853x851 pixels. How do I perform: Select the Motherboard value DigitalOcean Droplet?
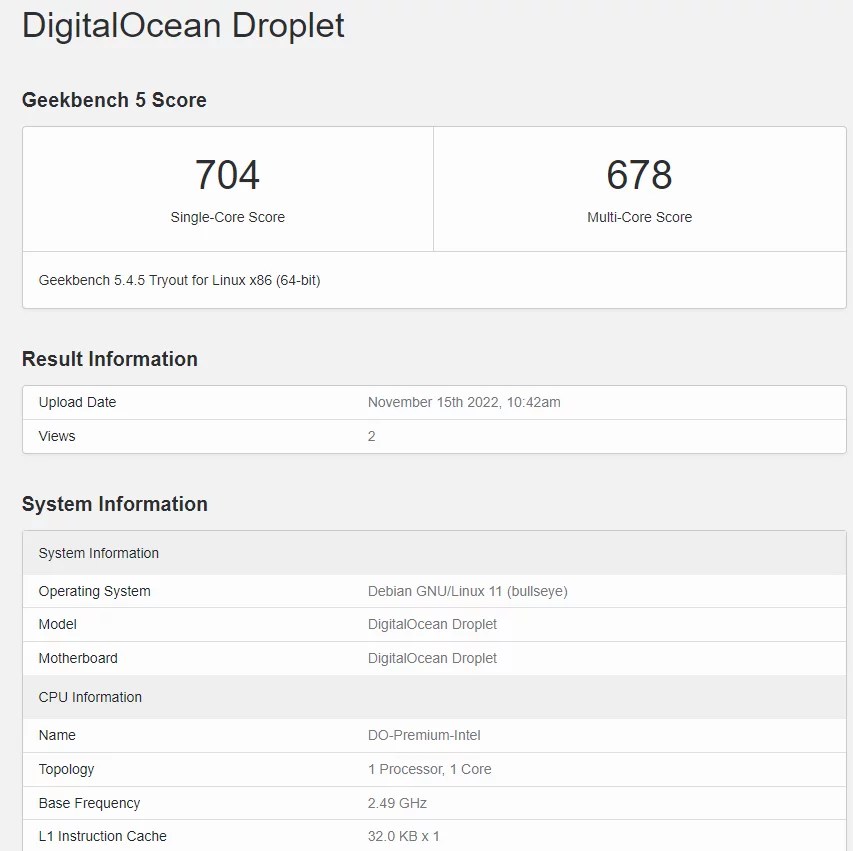tap(432, 658)
